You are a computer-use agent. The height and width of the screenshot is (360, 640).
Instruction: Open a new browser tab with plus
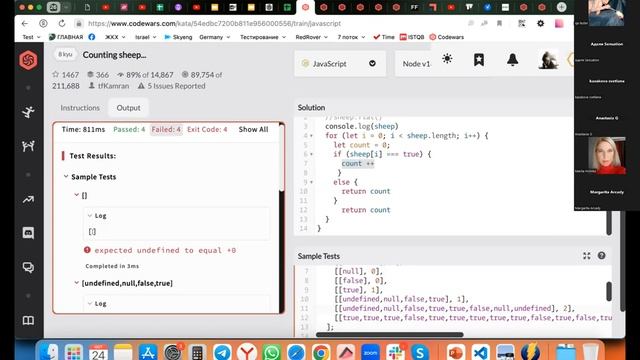click(562, 7)
